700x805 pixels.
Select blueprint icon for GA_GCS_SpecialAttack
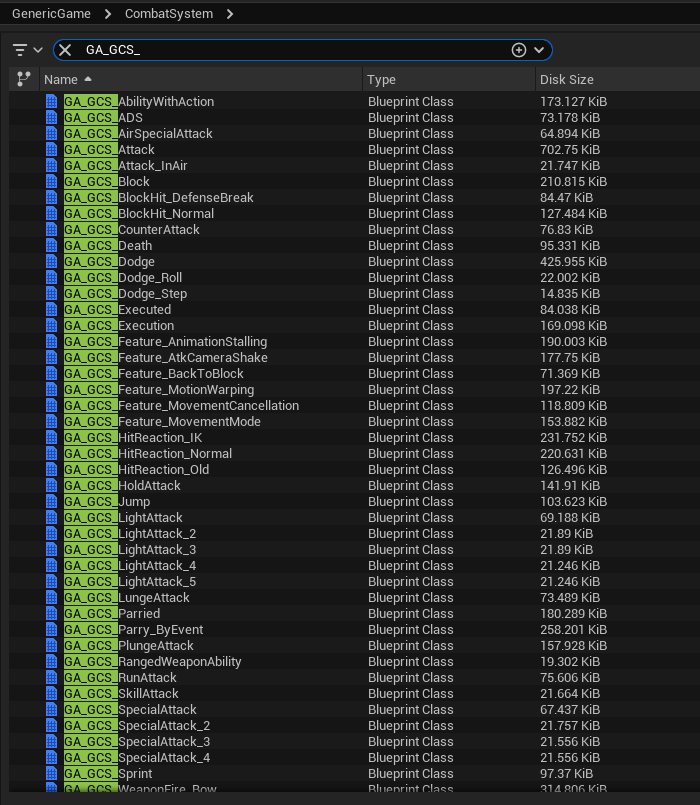pos(51,710)
